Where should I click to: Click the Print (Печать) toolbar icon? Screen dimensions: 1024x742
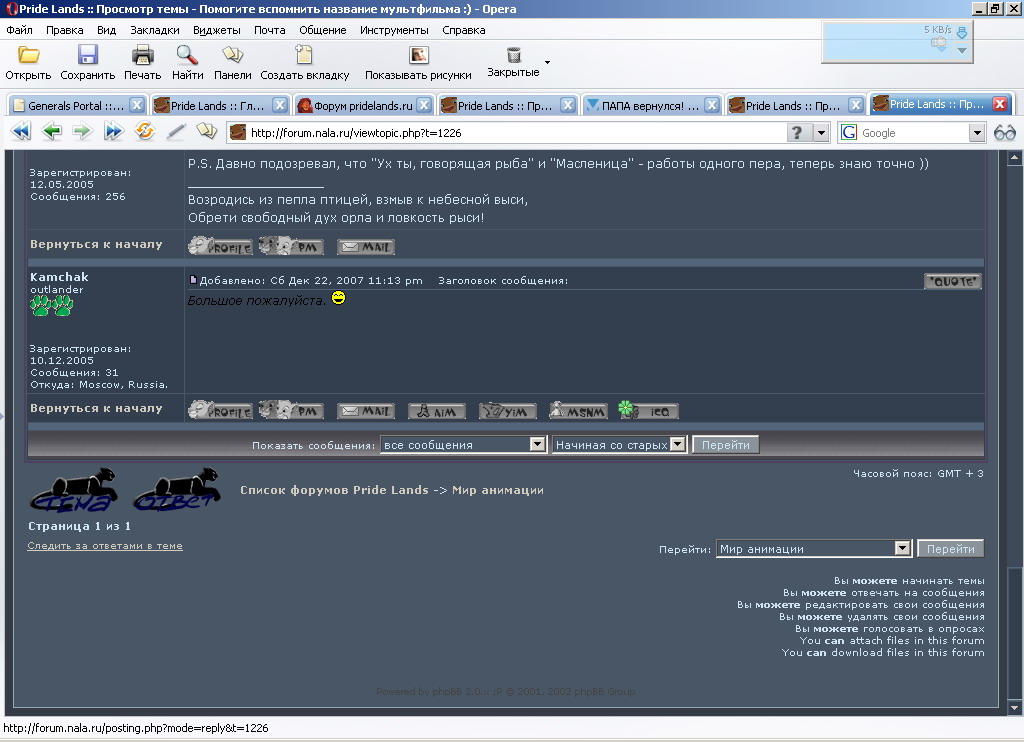(142, 56)
